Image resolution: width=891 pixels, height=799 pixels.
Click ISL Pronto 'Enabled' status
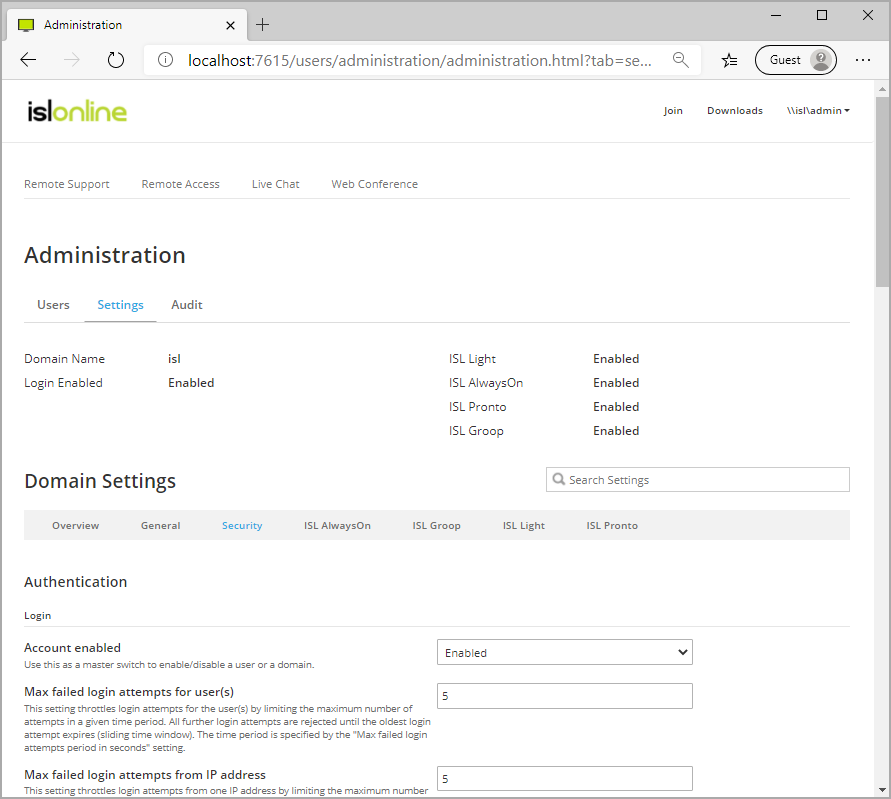(616, 406)
